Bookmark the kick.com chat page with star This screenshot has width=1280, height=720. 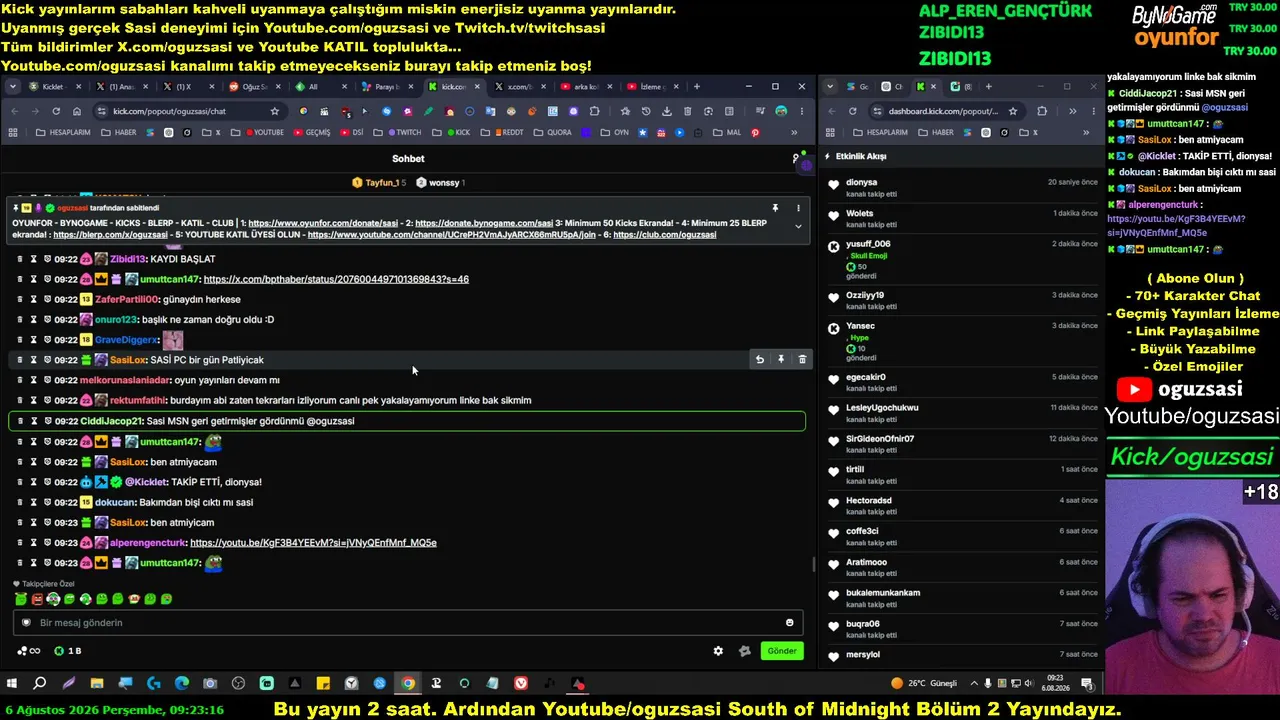pyautogui.click(x=275, y=111)
